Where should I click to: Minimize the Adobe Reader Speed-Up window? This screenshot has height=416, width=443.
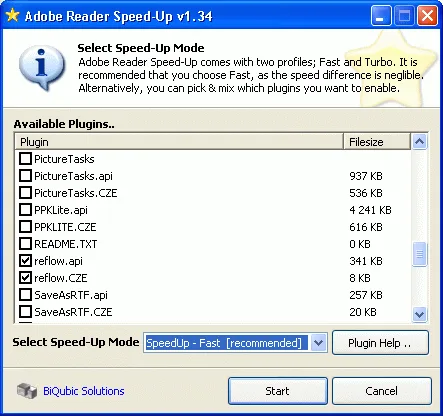pyautogui.click(x=381, y=16)
